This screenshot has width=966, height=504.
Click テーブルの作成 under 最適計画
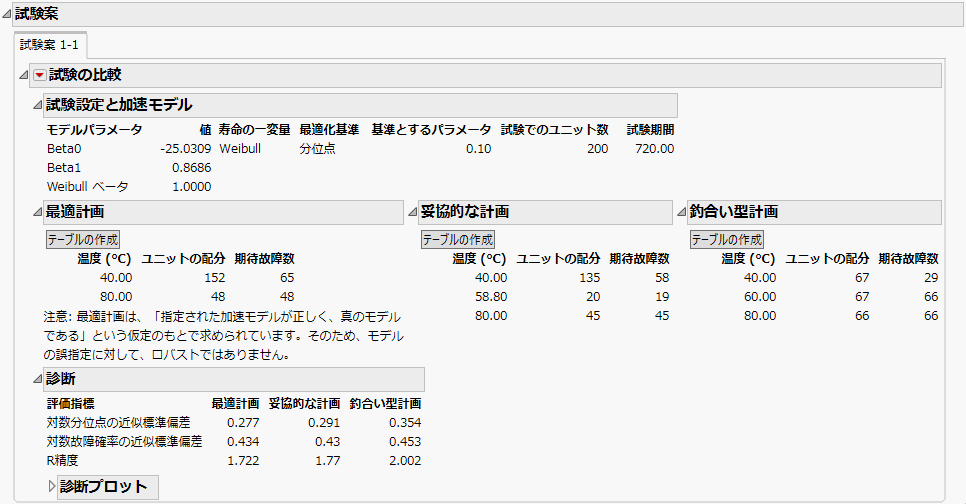pos(83,240)
